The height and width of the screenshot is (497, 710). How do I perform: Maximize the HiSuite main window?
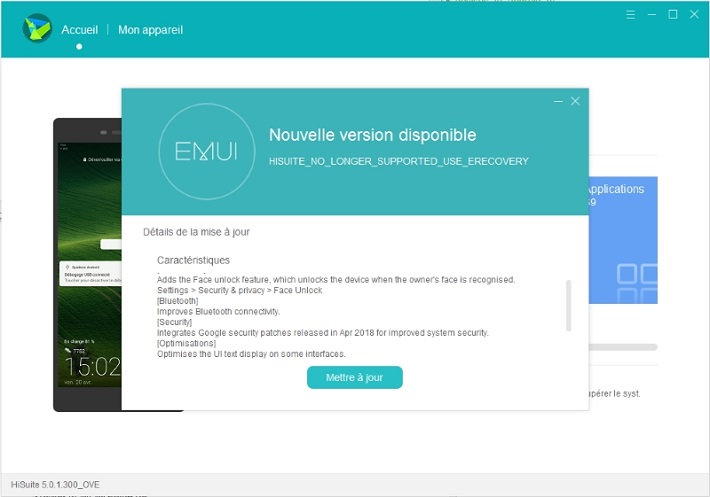point(673,15)
